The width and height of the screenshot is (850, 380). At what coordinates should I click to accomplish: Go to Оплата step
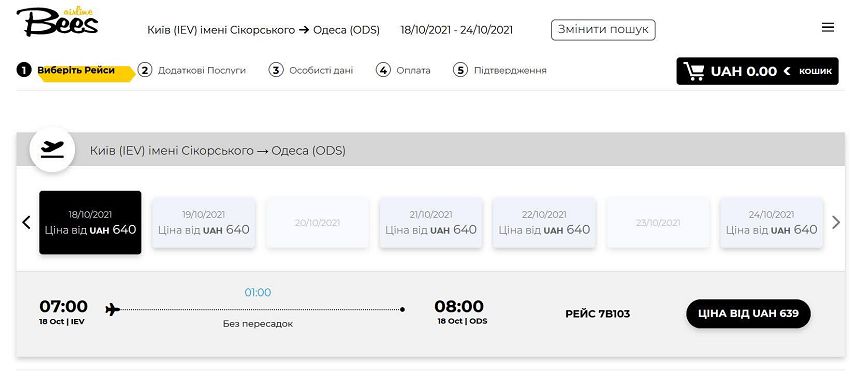pyautogui.click(x=403, y=70)
